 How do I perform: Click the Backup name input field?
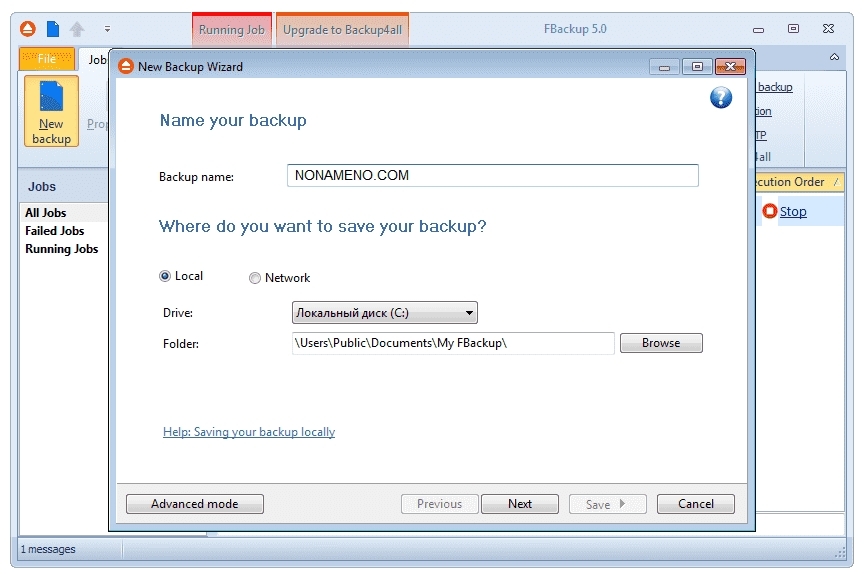[493, 176]
